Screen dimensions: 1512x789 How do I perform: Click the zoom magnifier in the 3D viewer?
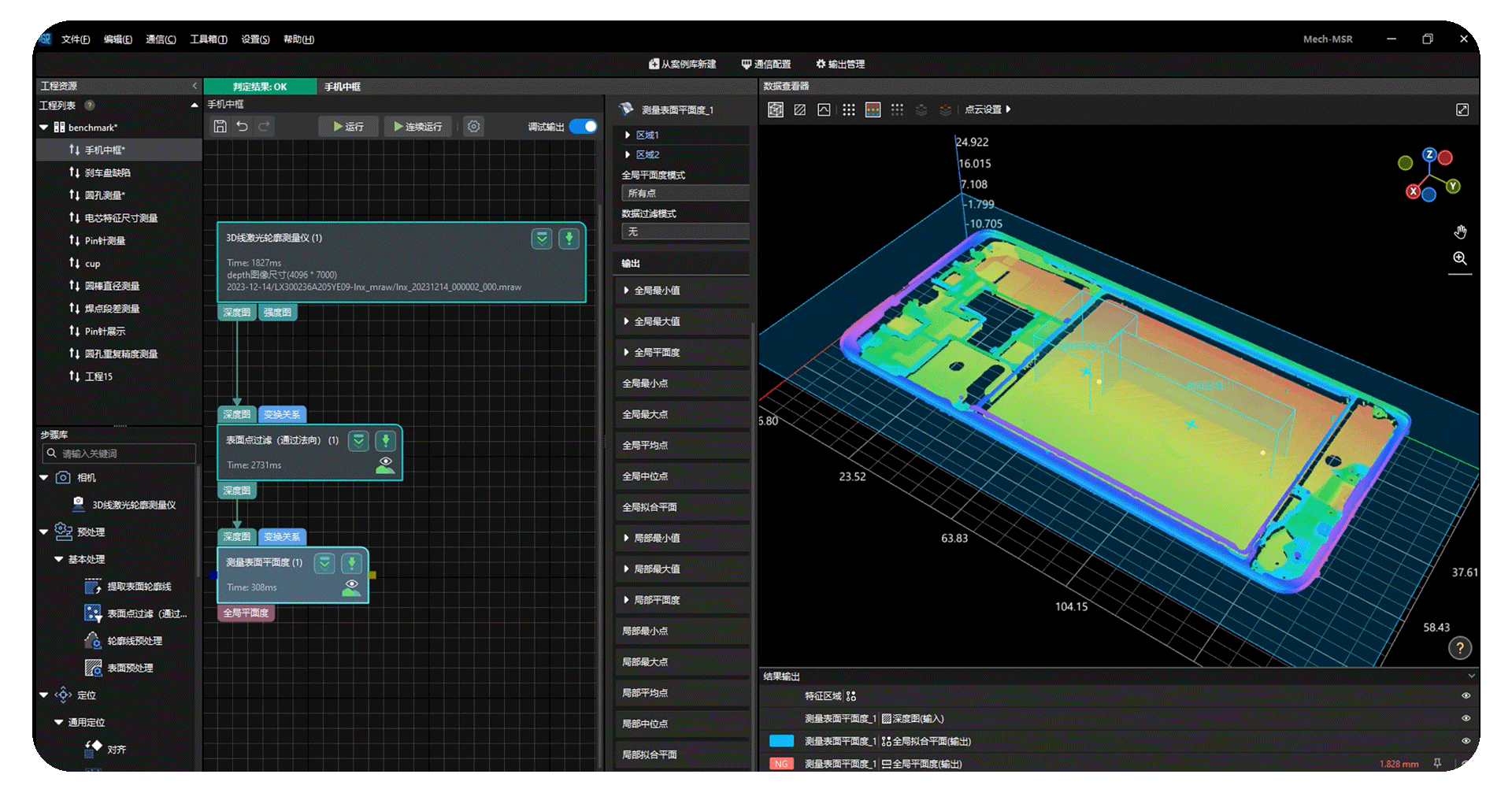1460,258
